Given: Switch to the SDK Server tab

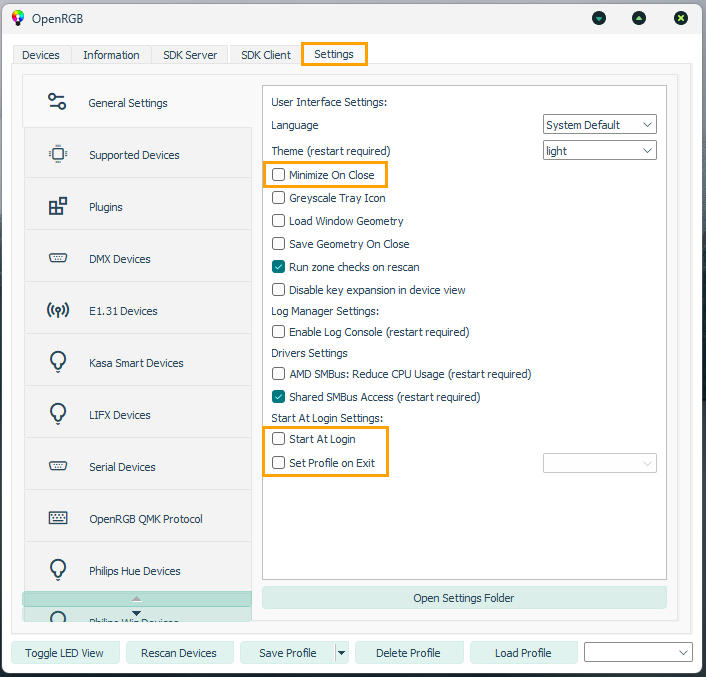Looking at the screenshot, I should coord(190,55).
